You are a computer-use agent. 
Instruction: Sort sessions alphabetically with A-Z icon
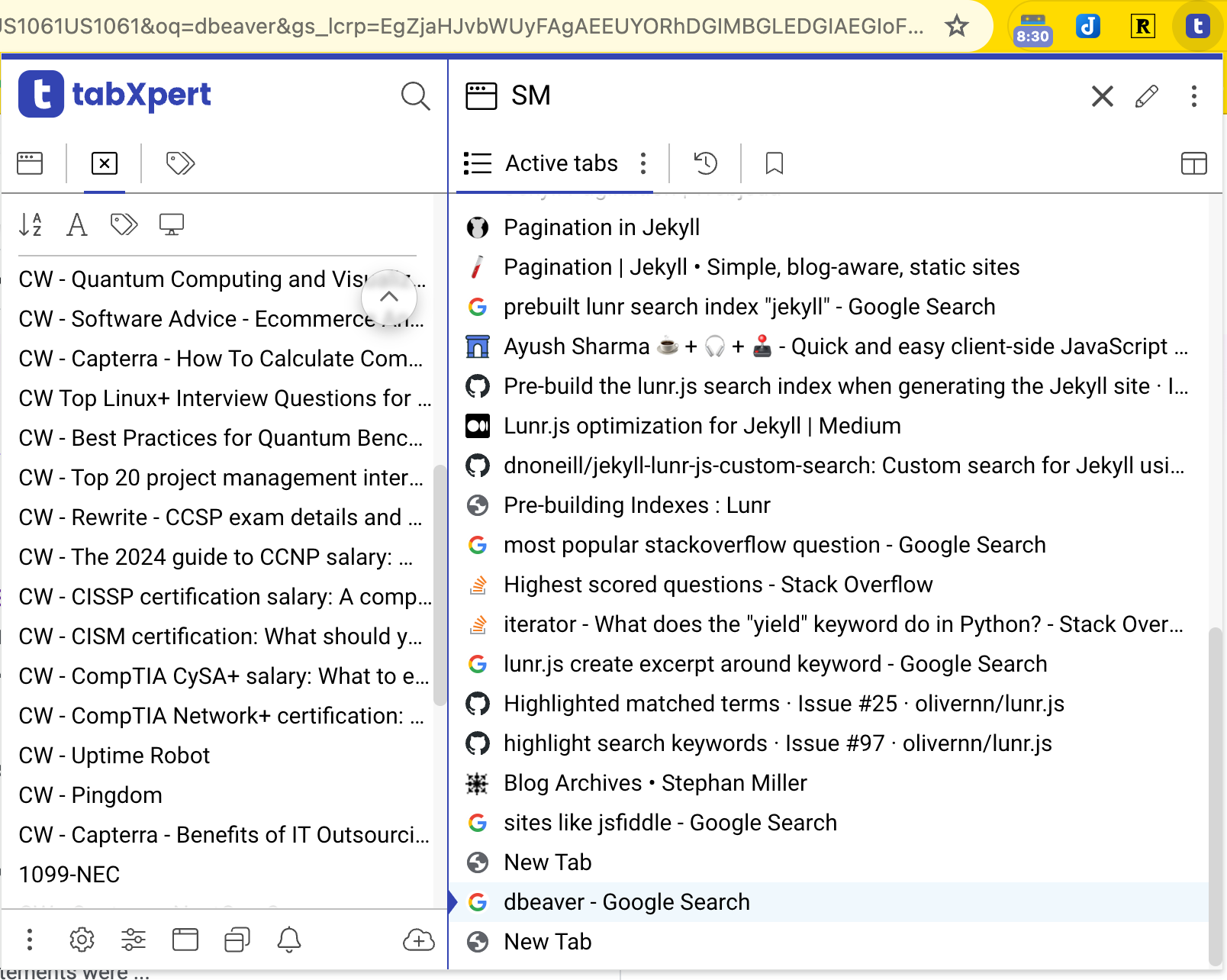coord(31,224)
